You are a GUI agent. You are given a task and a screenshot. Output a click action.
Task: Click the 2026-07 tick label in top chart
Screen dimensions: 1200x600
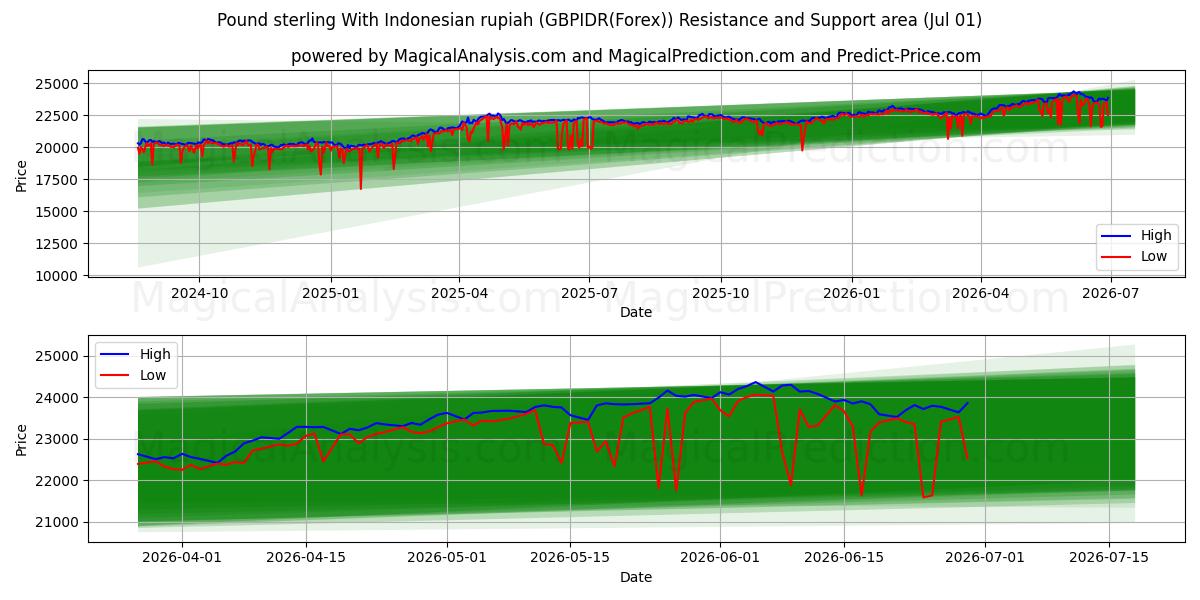pos(1110,292)
